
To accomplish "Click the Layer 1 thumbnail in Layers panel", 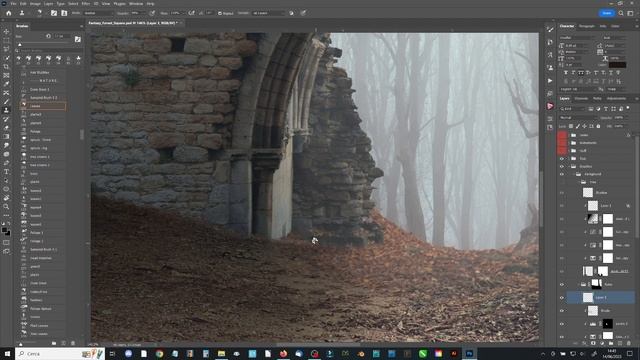I will (x=588, y=298).
